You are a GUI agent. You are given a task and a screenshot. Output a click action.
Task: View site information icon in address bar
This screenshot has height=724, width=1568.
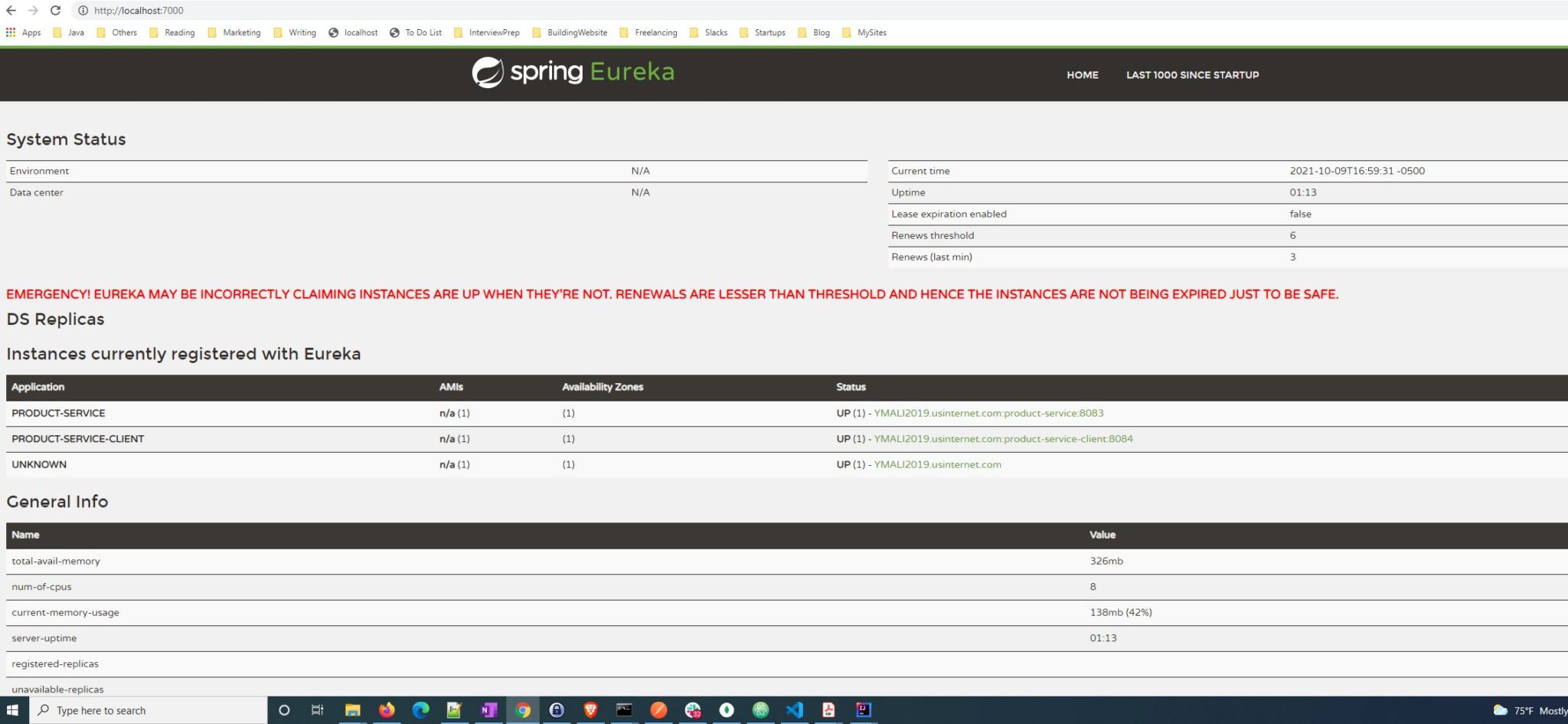[83, 11]
